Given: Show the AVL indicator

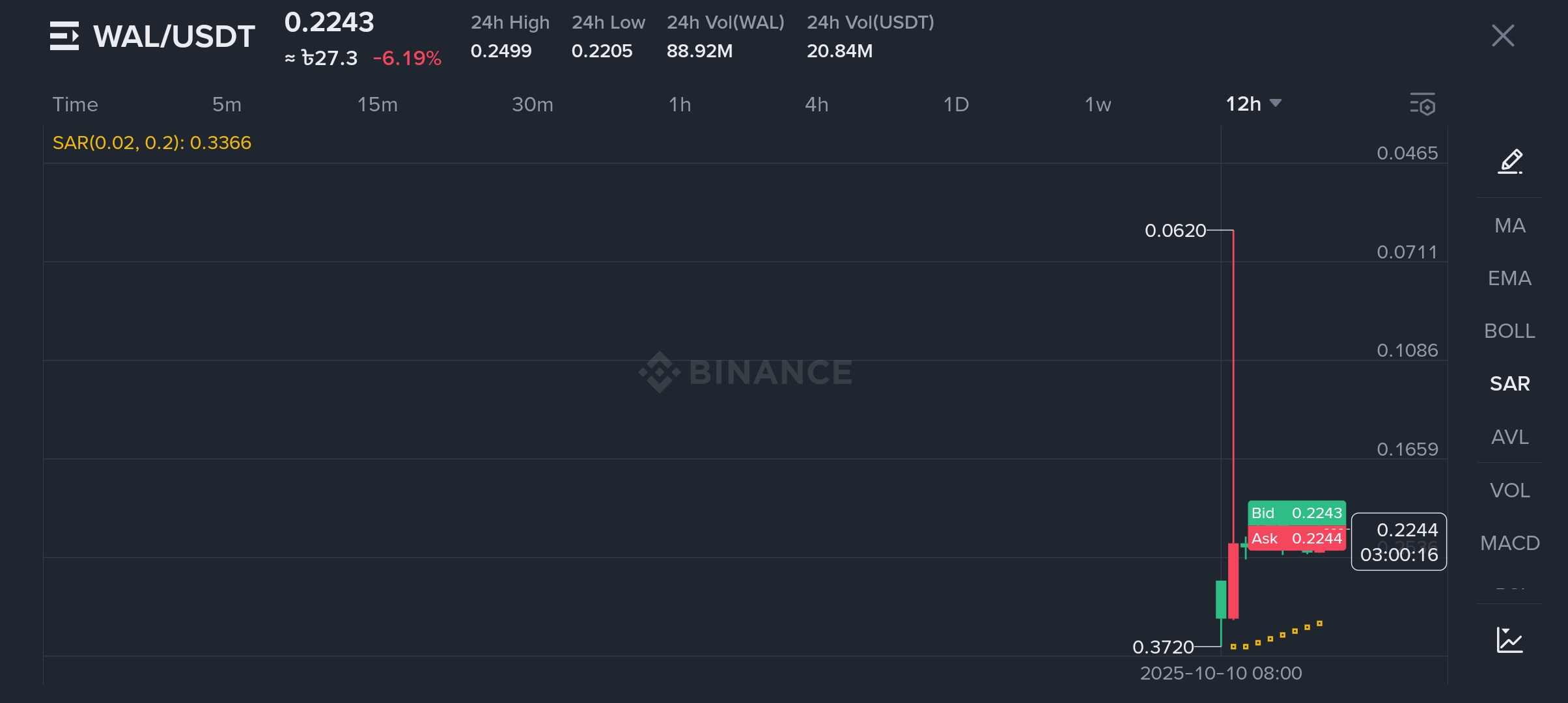Looking at the screenshot, I should [x=1509, y=437].
